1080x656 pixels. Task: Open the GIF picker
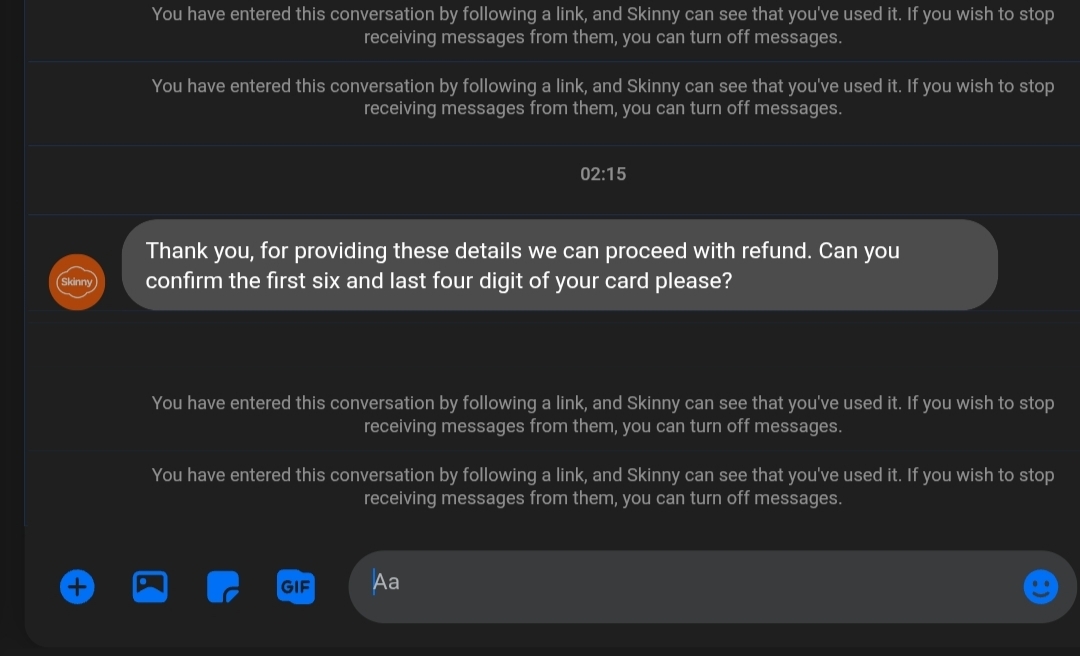(295, 587)
